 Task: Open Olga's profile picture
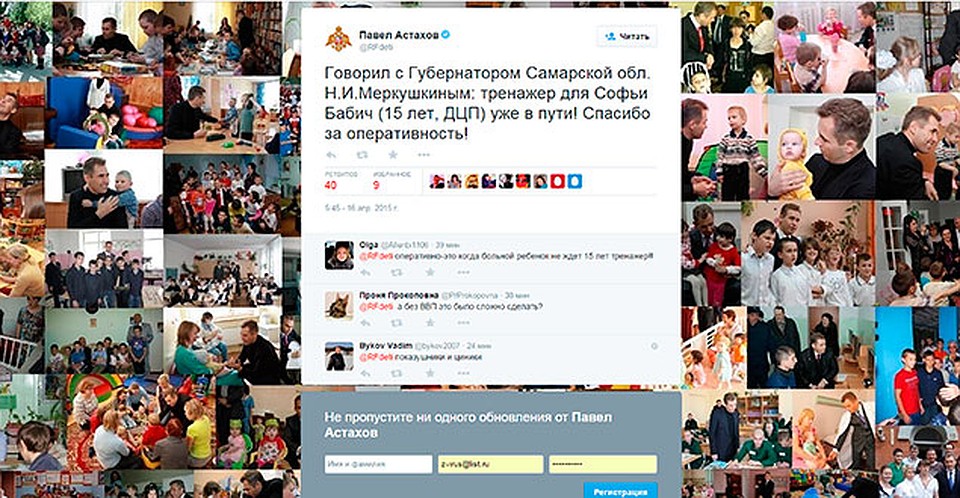tap(339, 255)
